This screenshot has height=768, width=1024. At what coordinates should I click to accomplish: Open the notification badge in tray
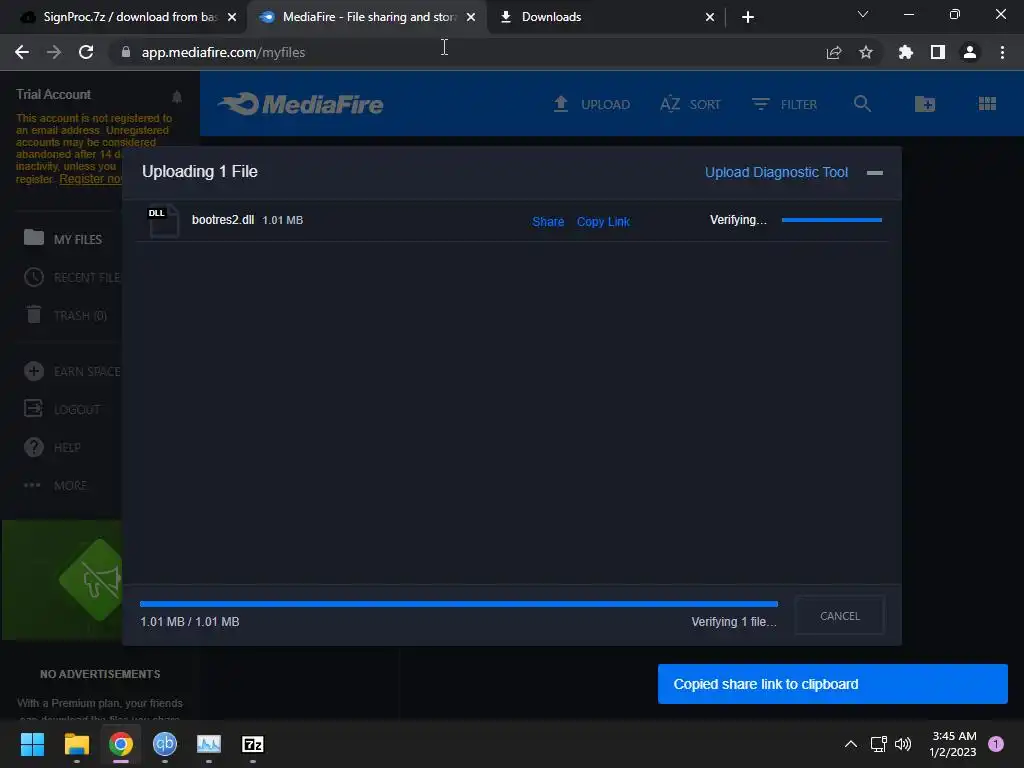pyautogui.click(x=996, y=744)
